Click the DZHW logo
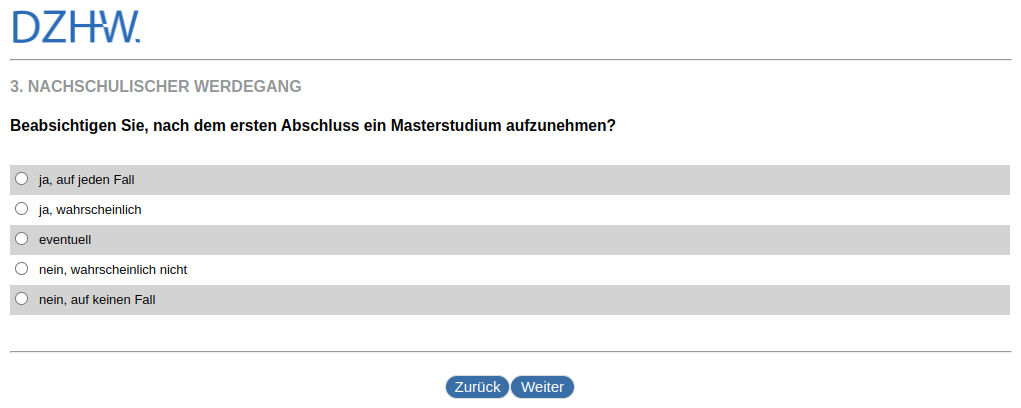This screenshot has width=1021, height=408. 76,27
